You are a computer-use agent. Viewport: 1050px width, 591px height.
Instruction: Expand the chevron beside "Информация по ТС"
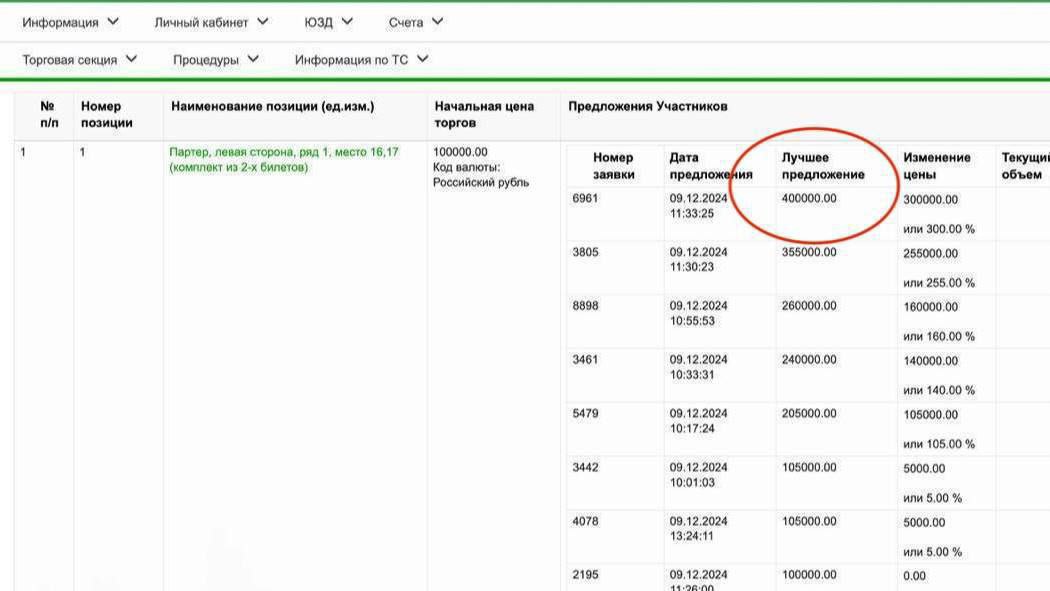pos(423,59)
